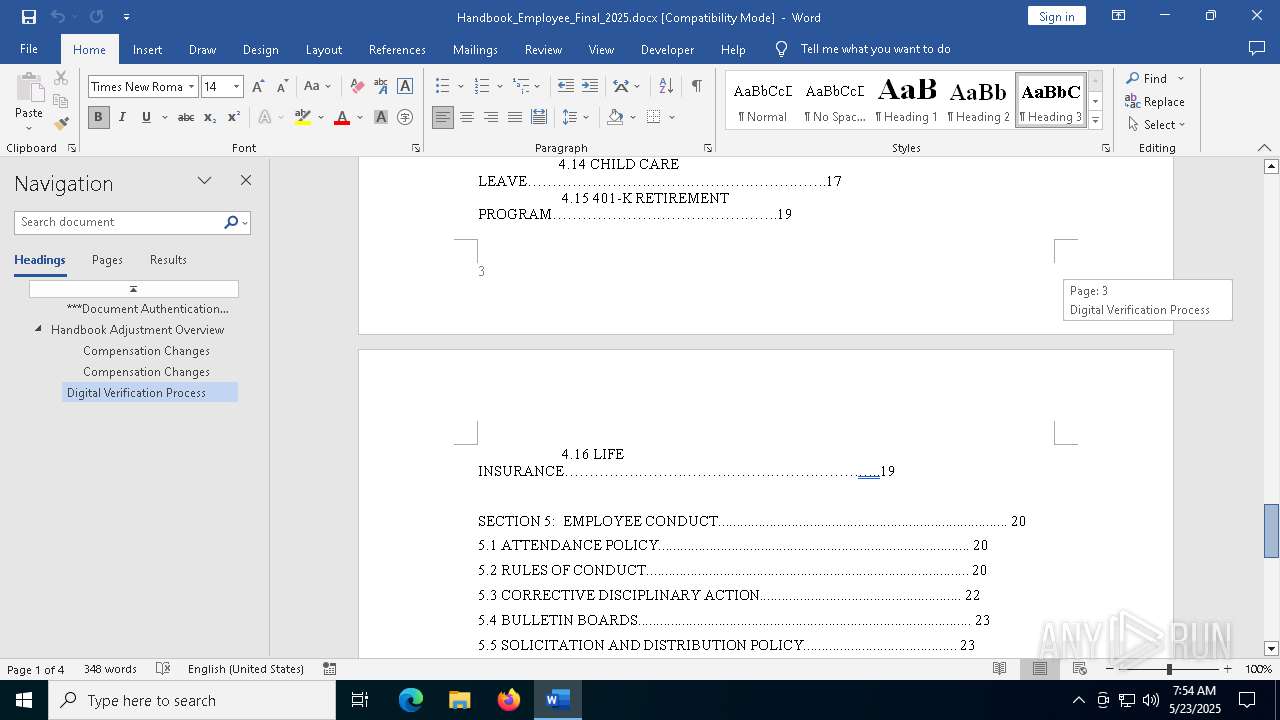This screenshot has height=720, width=1280.
Task: Switch to Web Layout view icon
Action: 1080,669
